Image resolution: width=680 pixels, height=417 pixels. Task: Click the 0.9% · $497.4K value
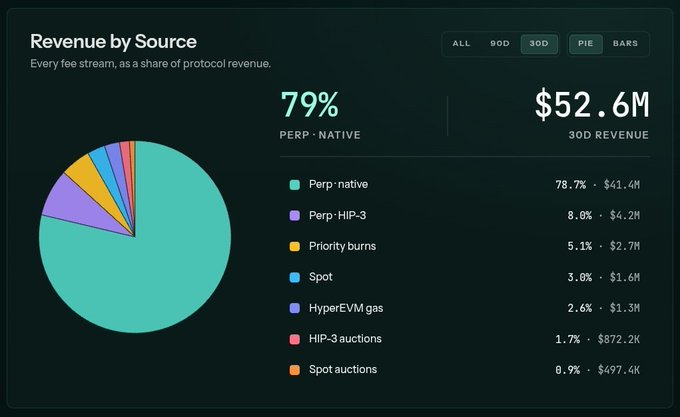tap(597, 370)
